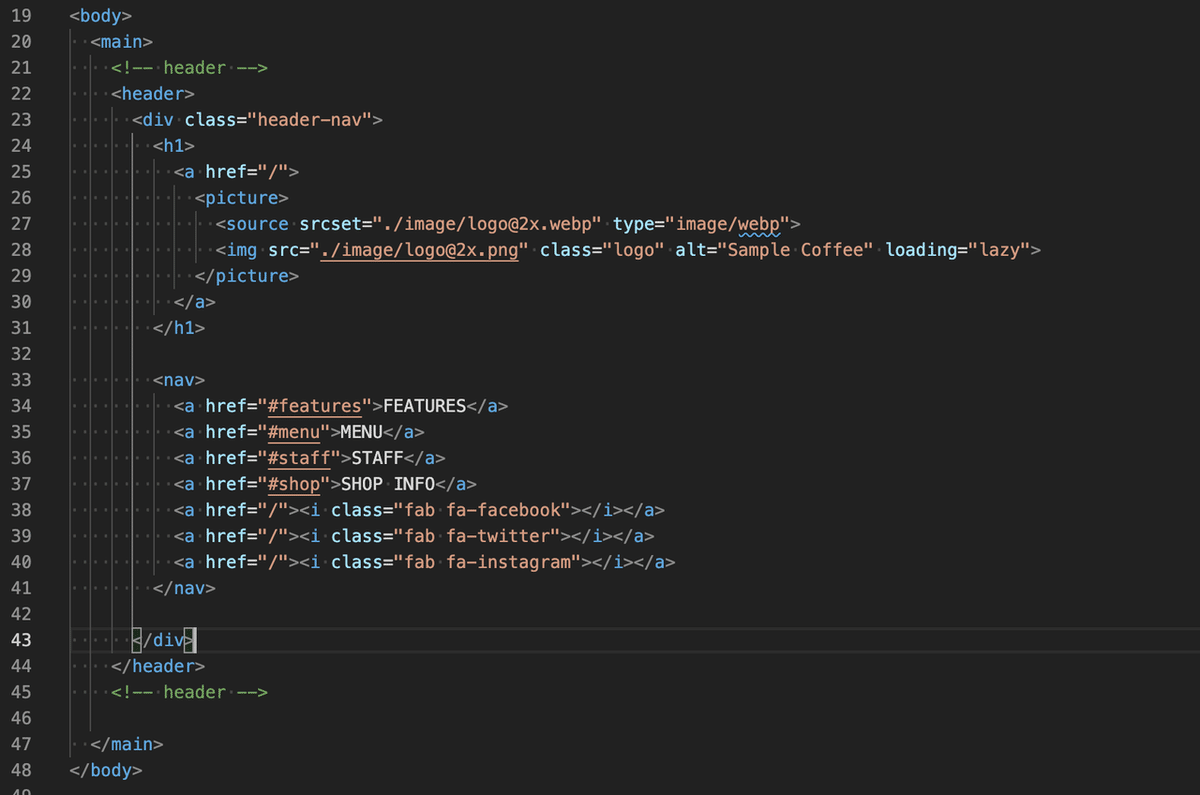Click the SHOP INFO link text
This screenshot has width=1200, height=795.
tap(388, 484)
